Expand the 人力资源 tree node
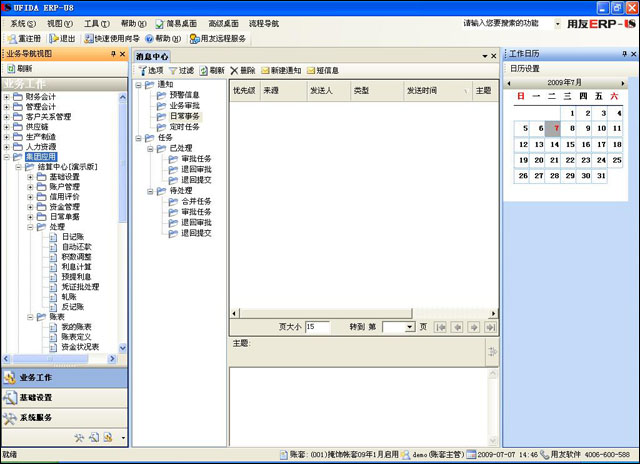The height and width of the screenshot is (464, 640). (7, 147)
